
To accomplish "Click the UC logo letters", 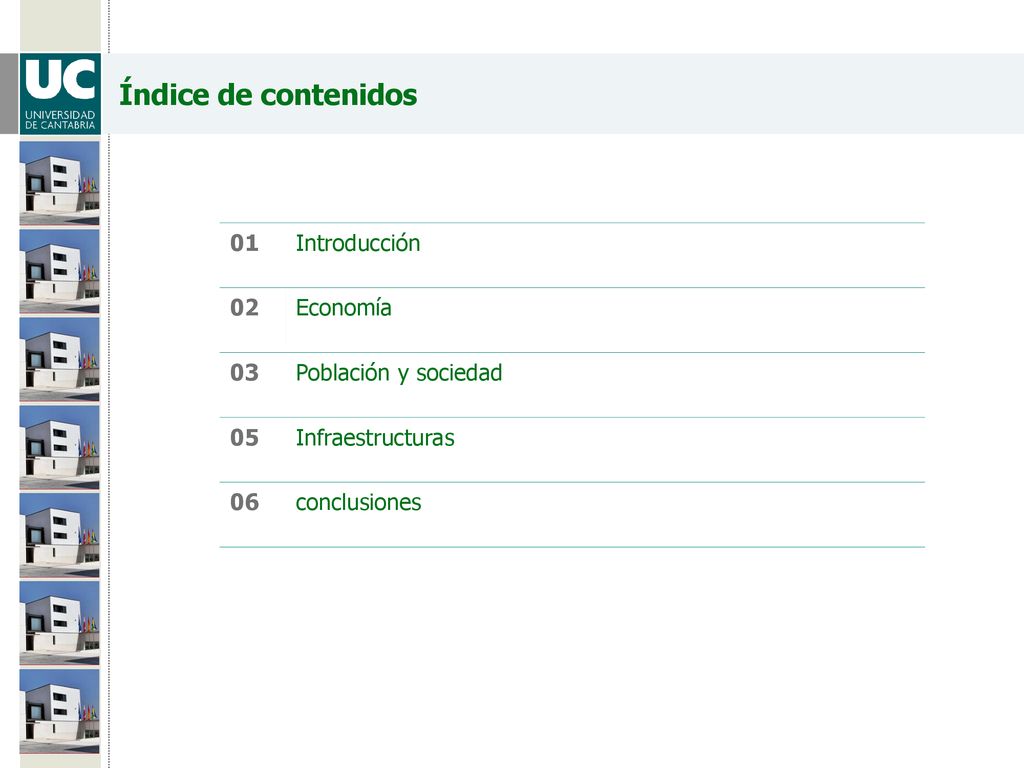I will point(60,80).
